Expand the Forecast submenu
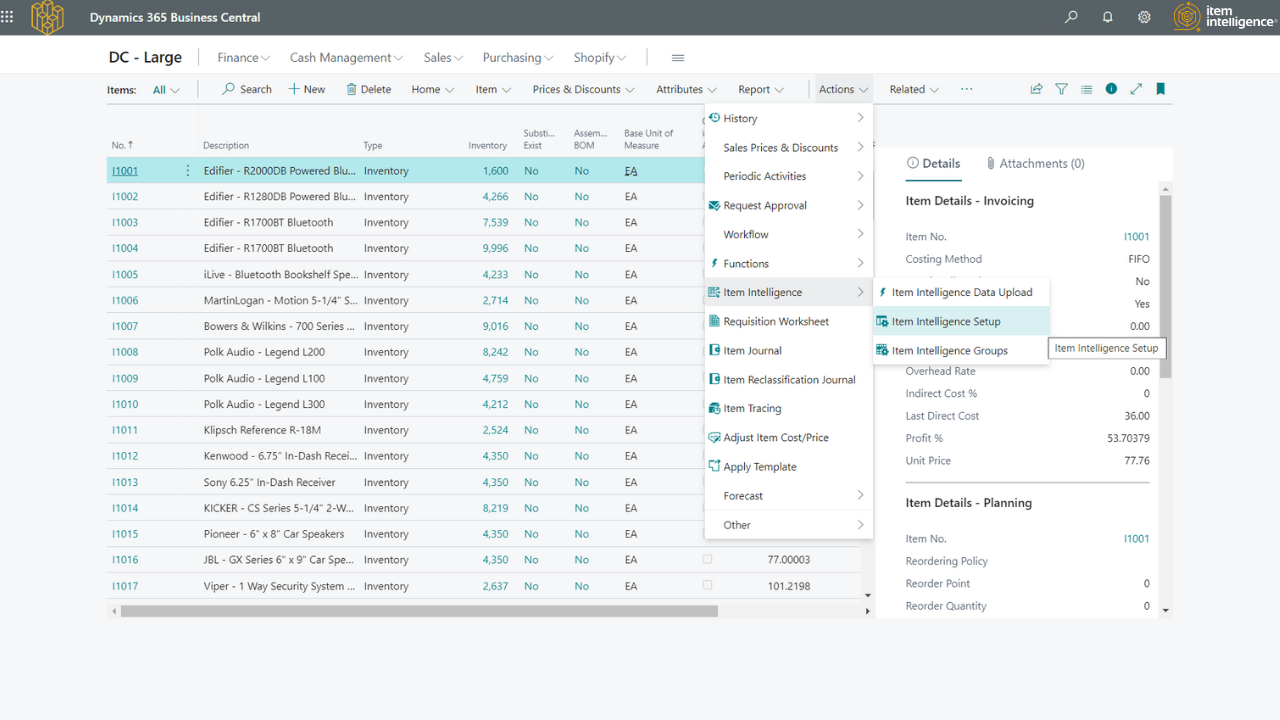Image resolution: width=1280 pixels, height=720 pixels. [x=743, y=495]
